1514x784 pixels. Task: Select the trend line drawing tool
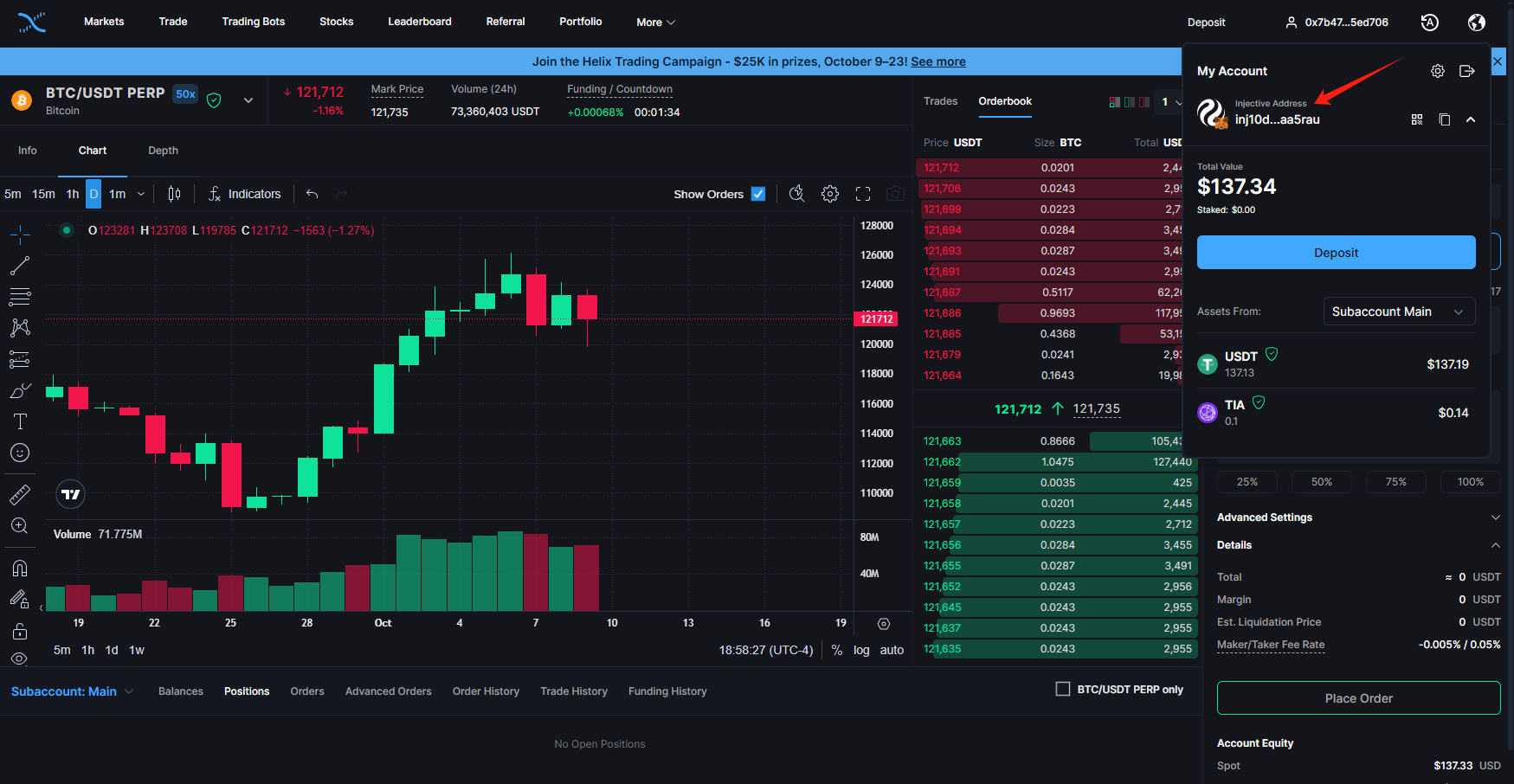click(x=20, y=266)
